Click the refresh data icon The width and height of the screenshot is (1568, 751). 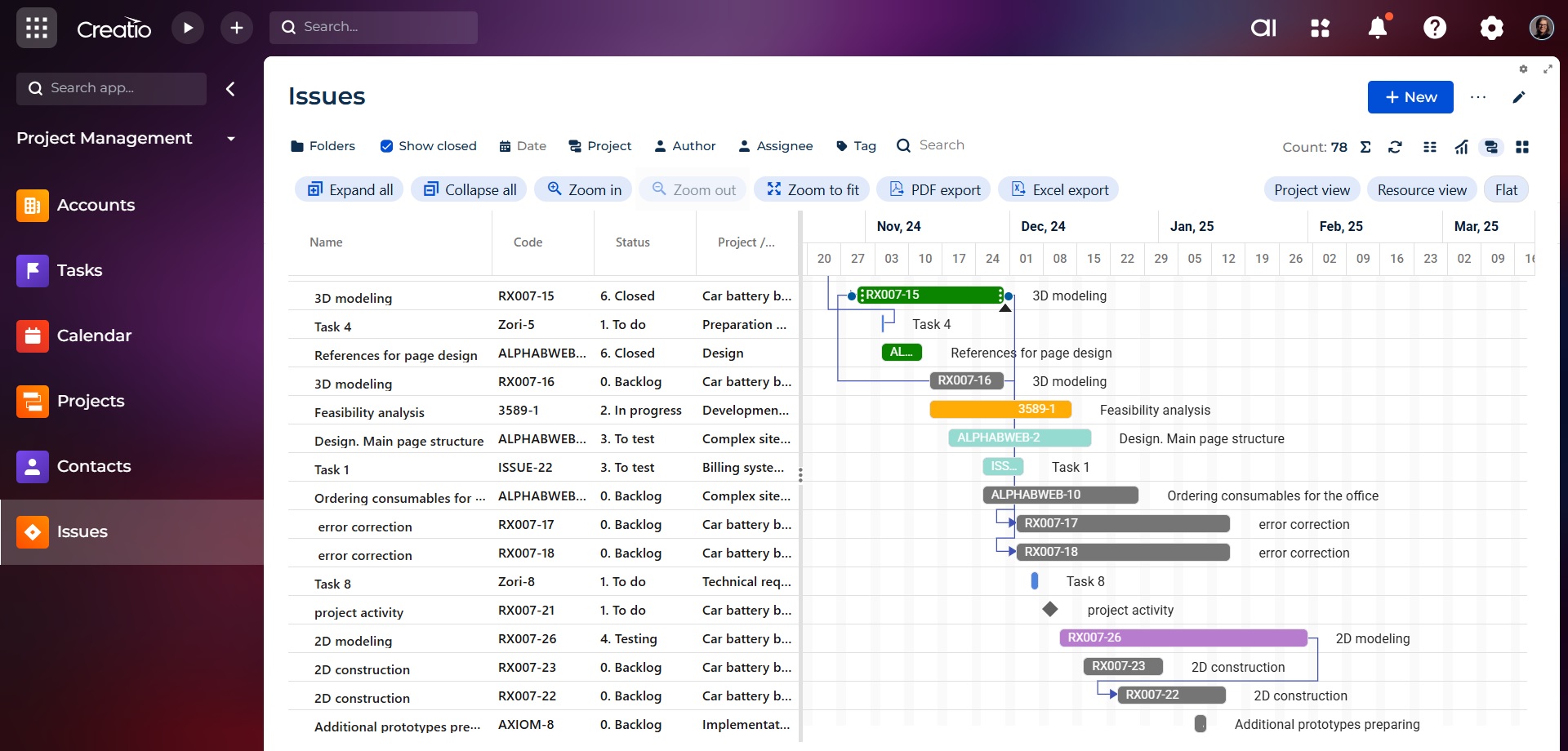click(1395, 147)
